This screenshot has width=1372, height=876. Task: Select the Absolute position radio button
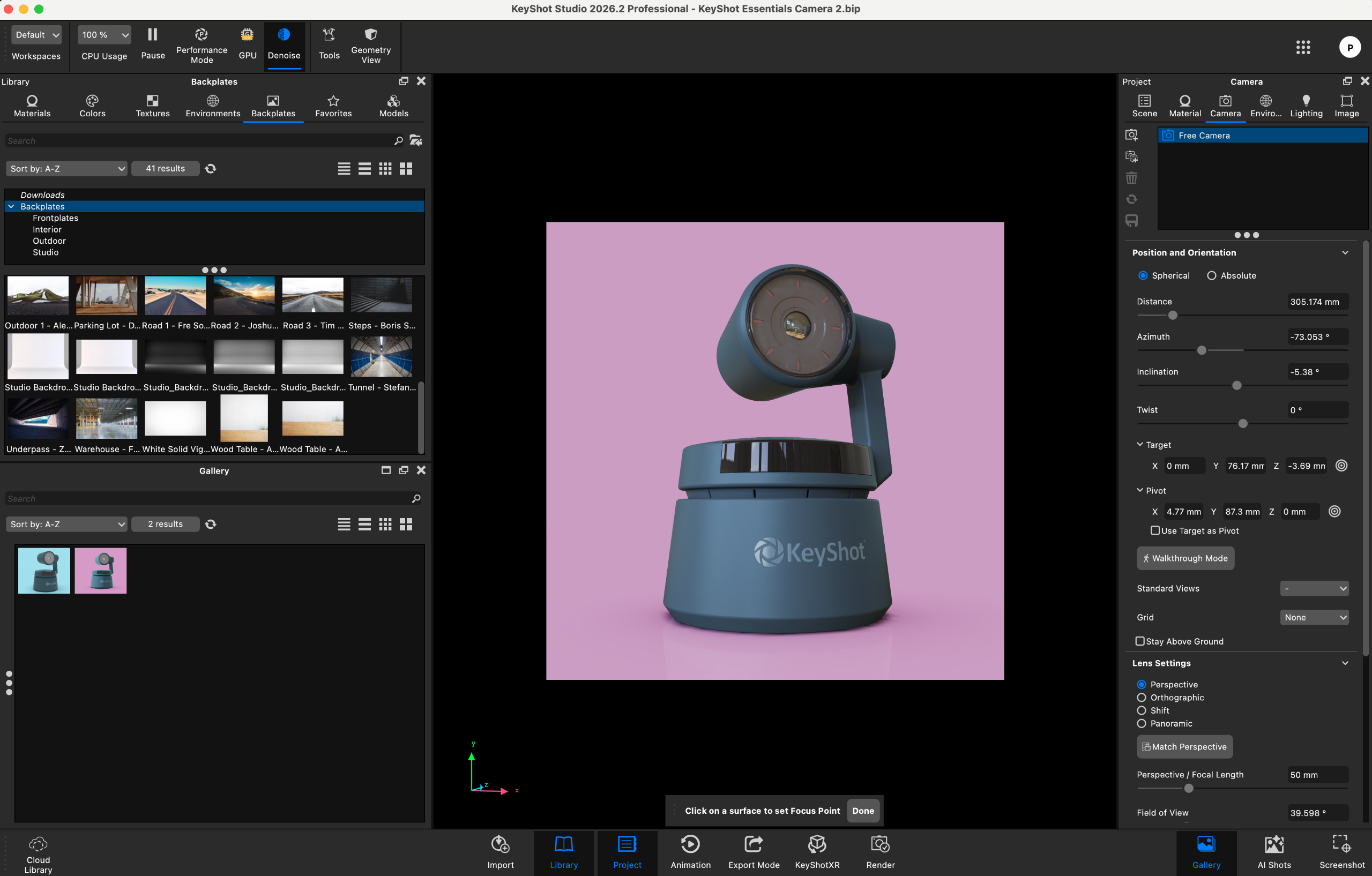pos(1211,276)
